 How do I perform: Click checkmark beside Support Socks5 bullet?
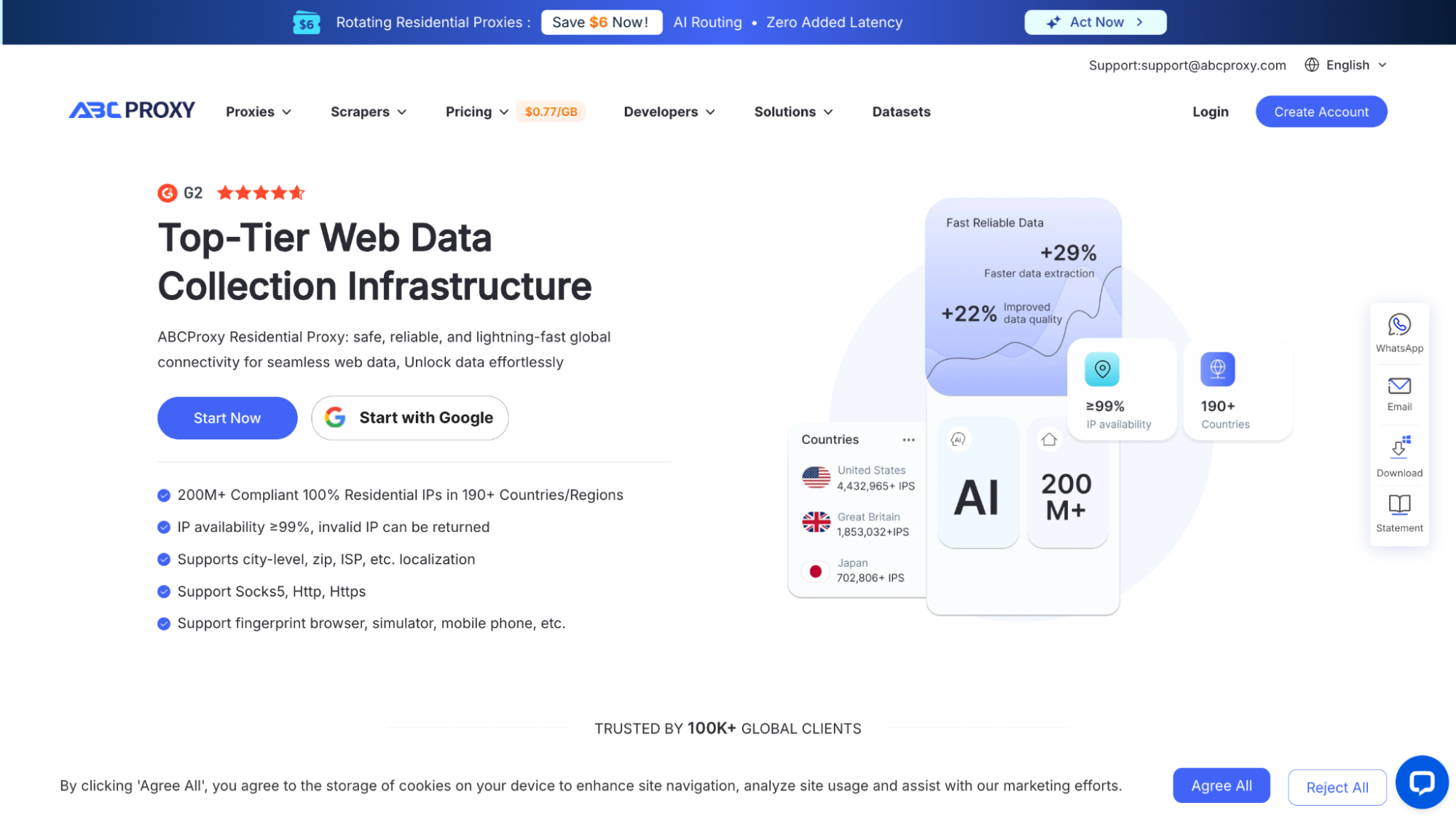point(164,592)
